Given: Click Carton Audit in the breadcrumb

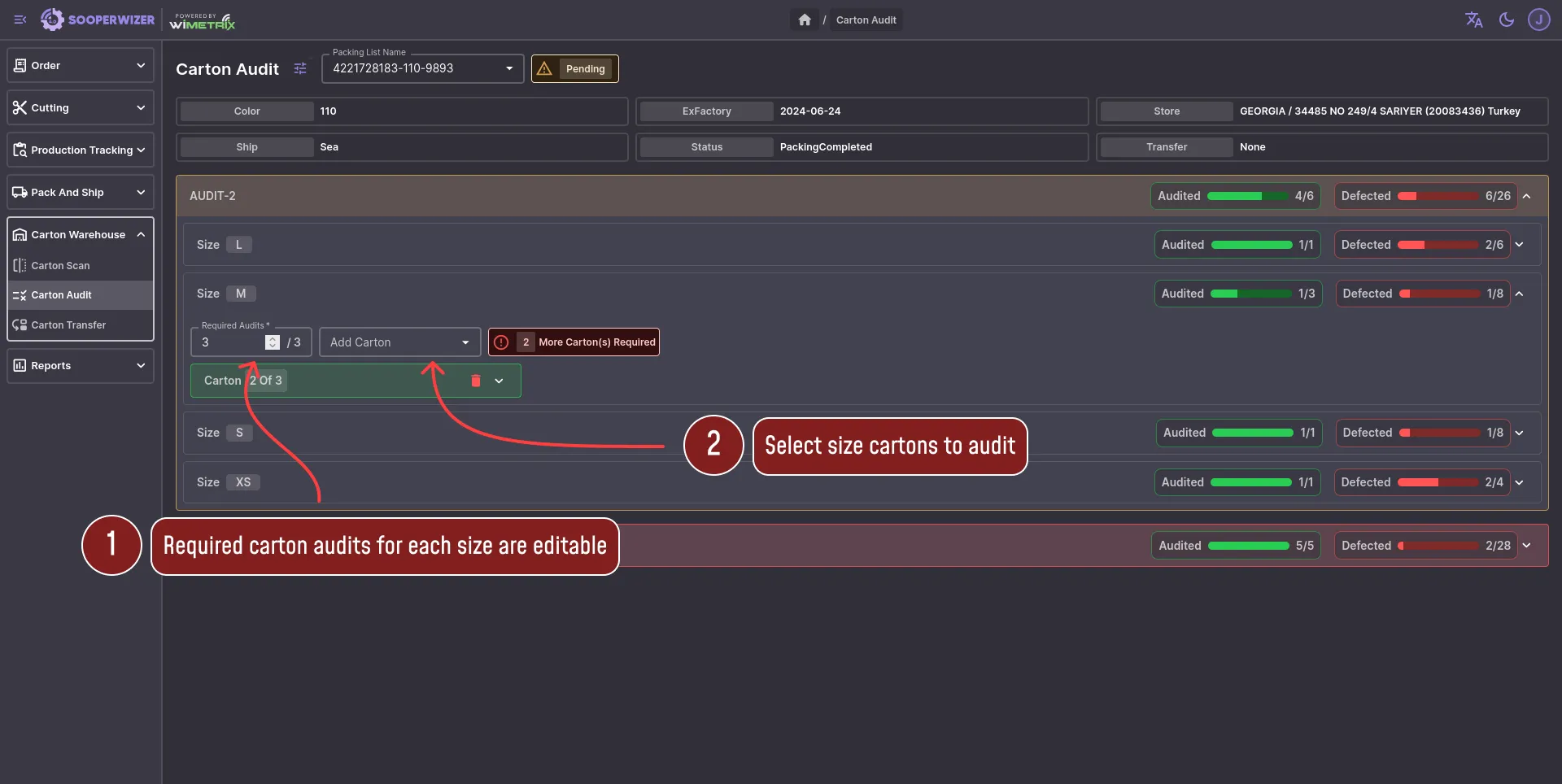Looking at the screenshot, I should pos(866,20).
